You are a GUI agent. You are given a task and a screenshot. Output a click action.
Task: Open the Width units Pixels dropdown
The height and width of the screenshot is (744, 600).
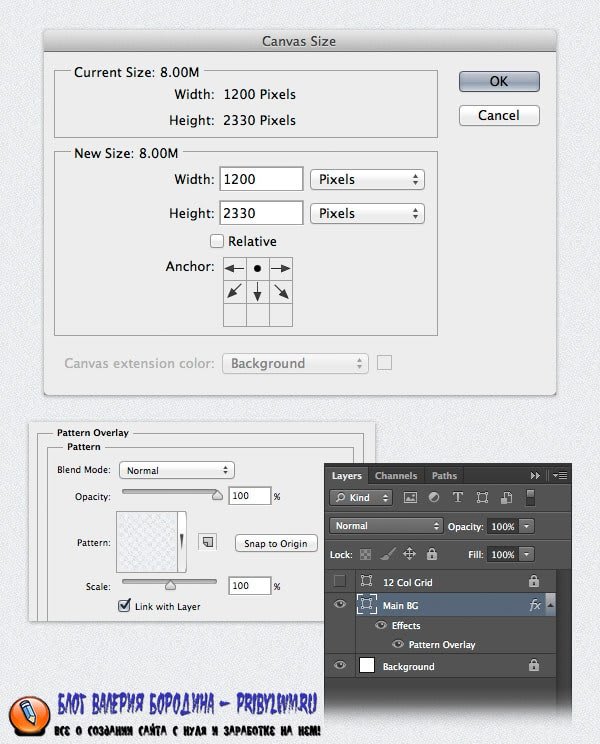[x=367, y=180]
